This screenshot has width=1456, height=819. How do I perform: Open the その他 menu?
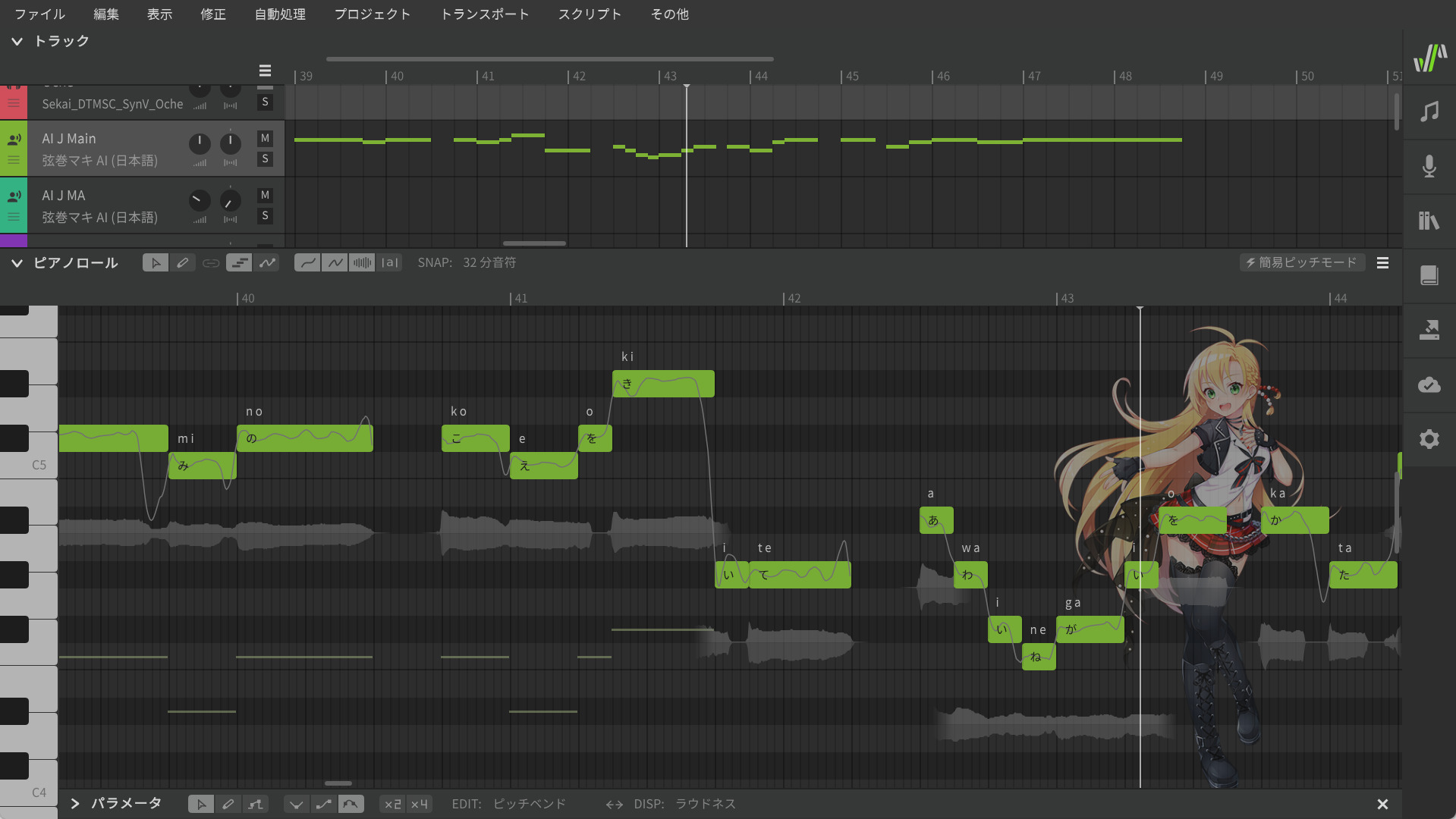click(670, 14)
